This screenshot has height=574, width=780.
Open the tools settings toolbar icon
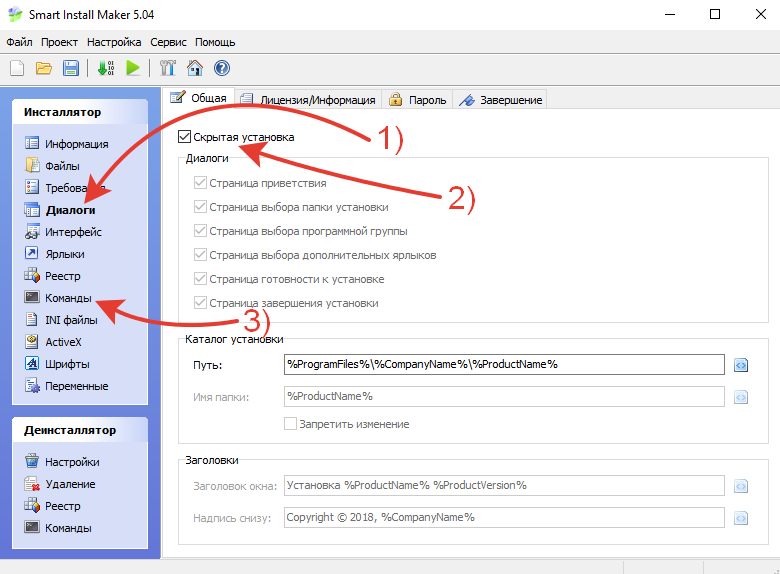coord(168,68)
